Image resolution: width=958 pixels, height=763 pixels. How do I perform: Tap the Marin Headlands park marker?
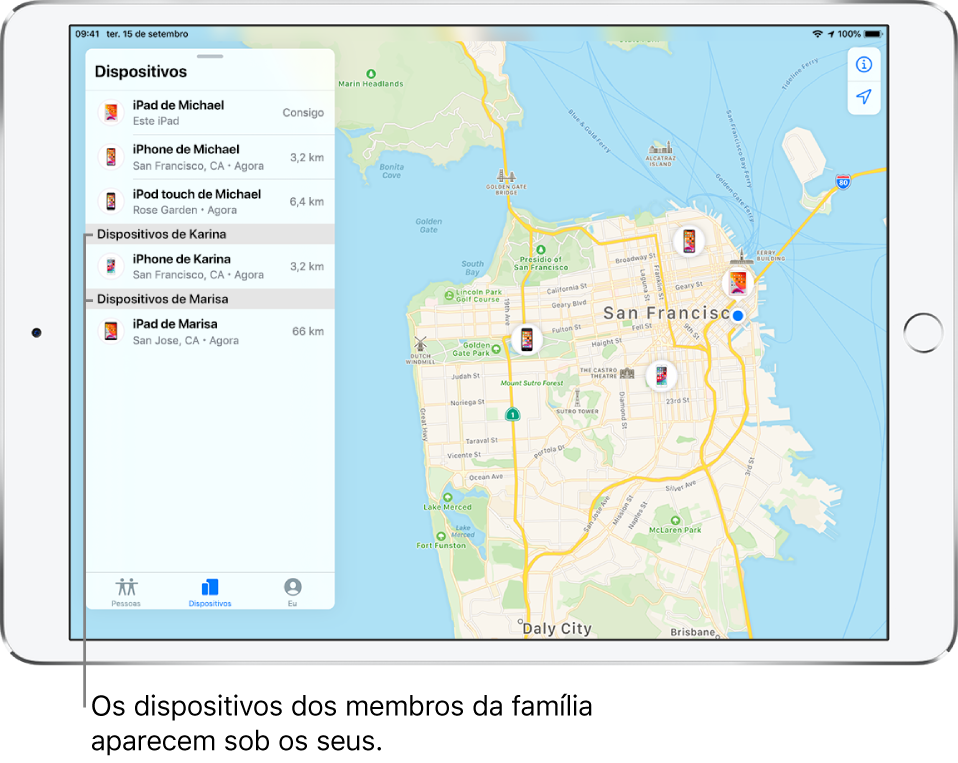(x=371, y=74)
